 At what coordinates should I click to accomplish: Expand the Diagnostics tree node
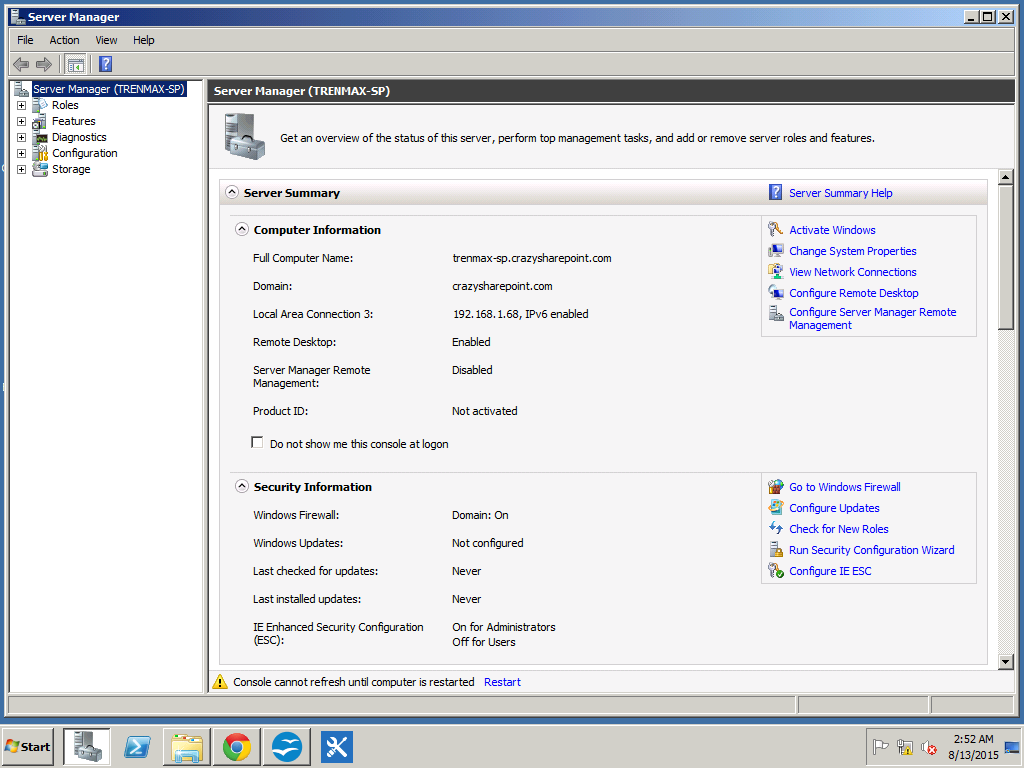pyautogui.click(x=22, y=137)
